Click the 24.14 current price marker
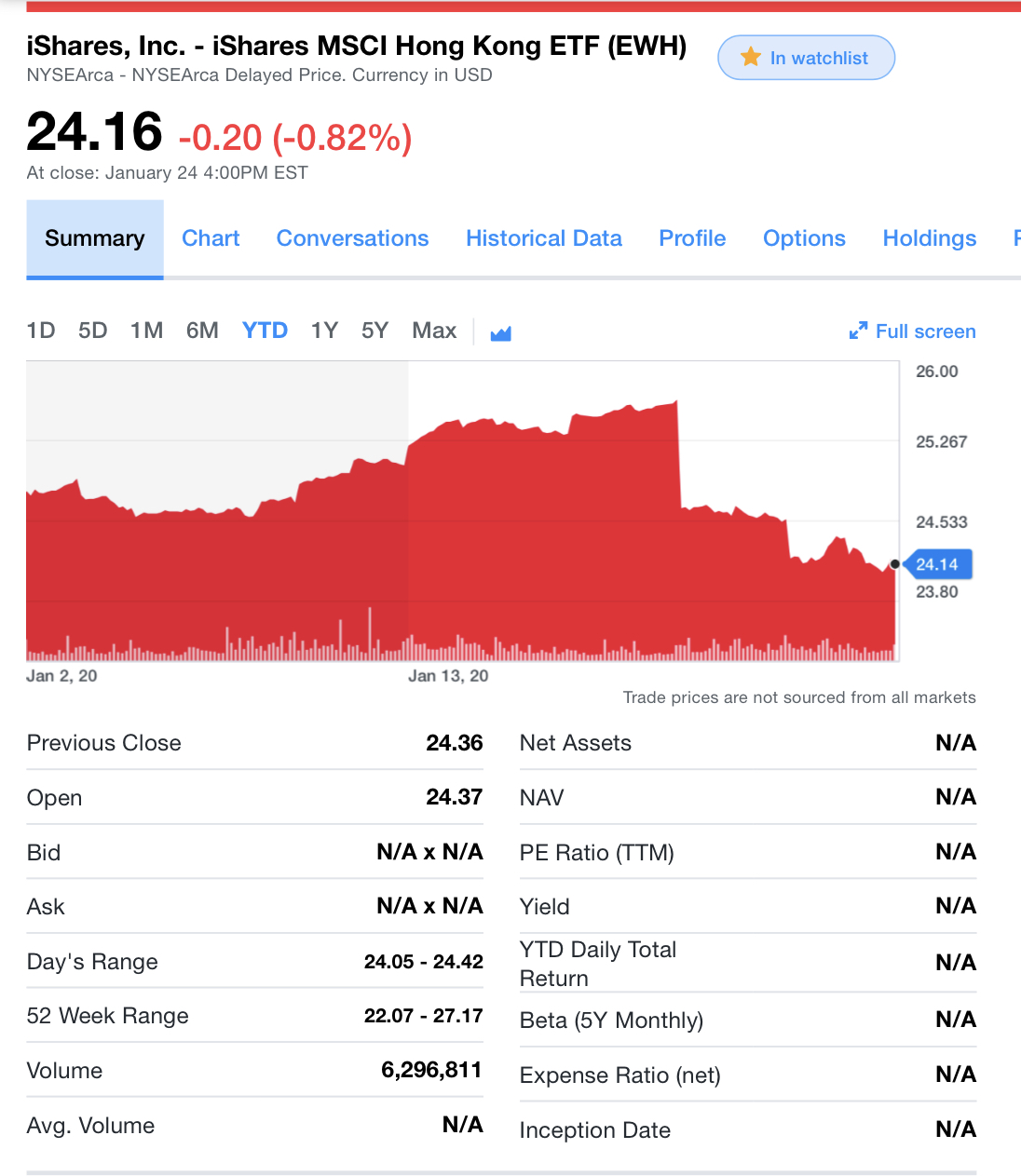This screenshot has width=1021, height=1176. pos(937,564)
